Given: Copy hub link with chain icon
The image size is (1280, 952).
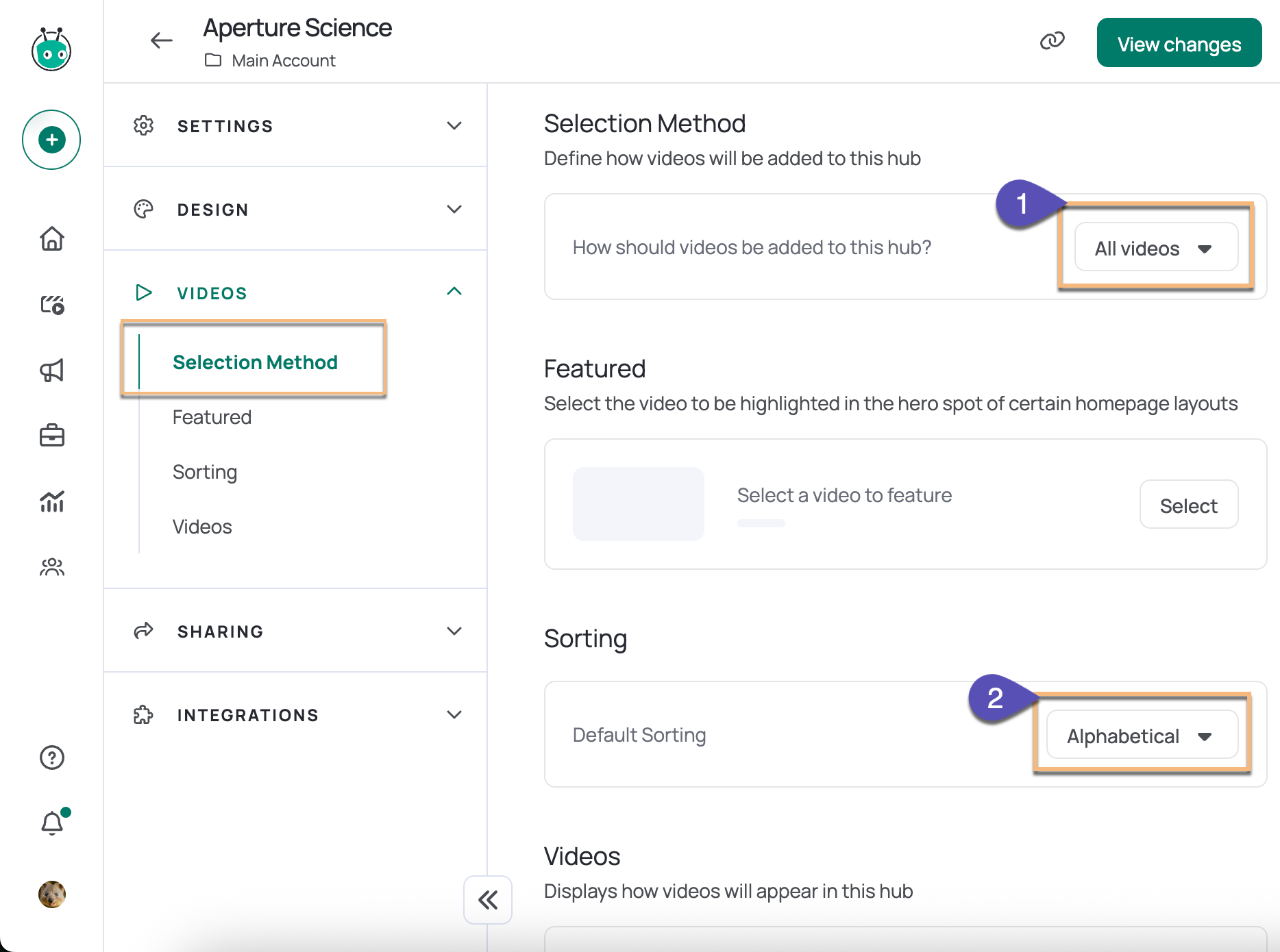Looking at the screenshot, I should (x=1052, y=41).
